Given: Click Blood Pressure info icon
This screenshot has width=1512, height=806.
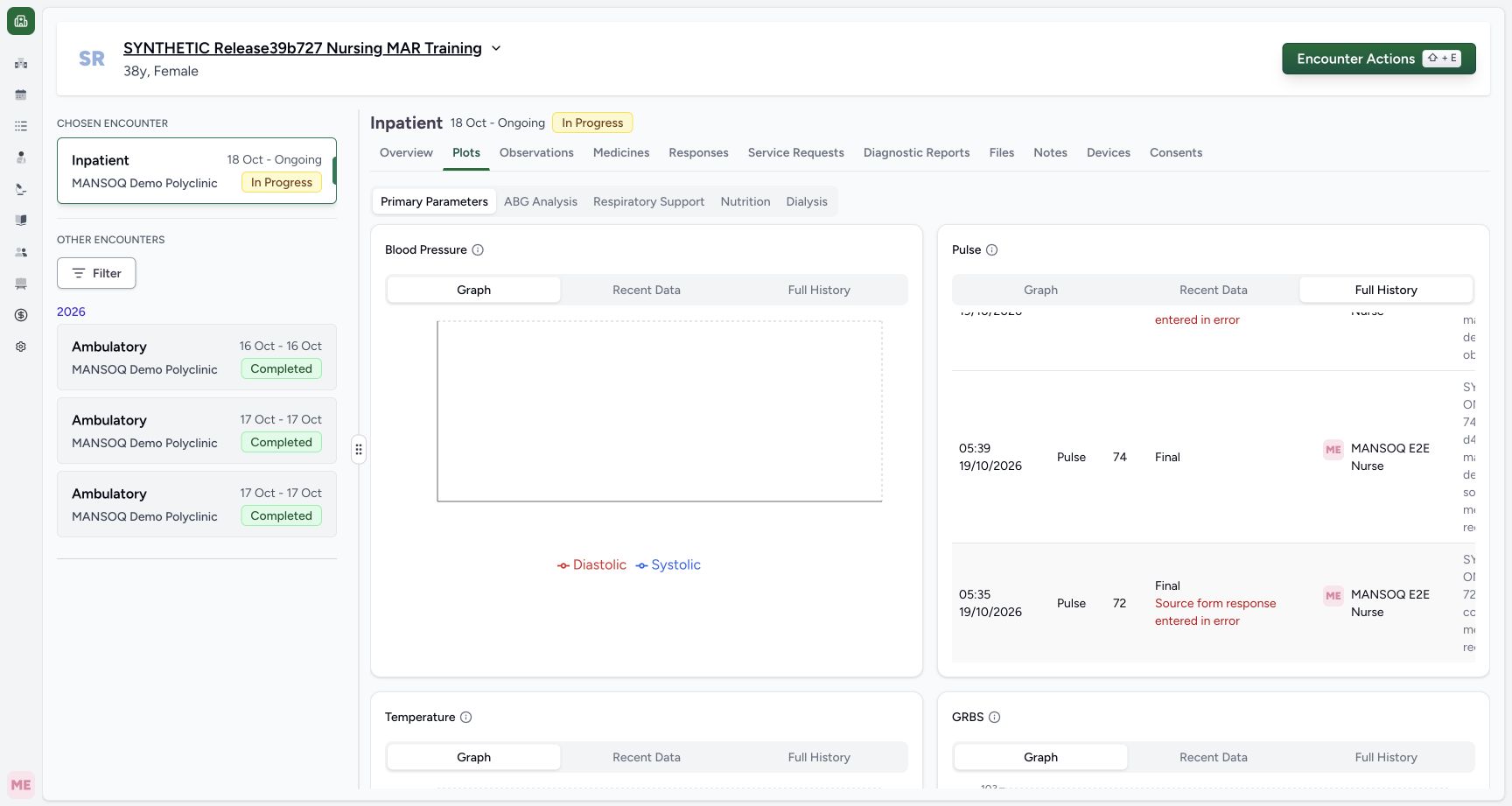Looking at the screenshot, I should click(x=478, y=249).
